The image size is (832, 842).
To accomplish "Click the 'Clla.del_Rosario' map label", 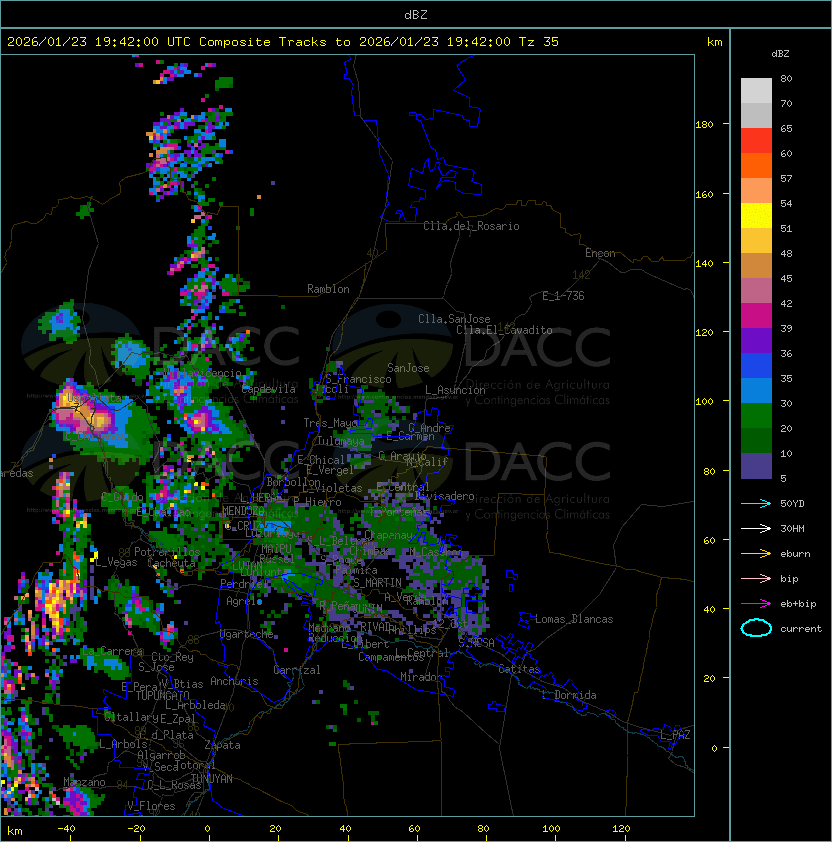I will [471, 226].
